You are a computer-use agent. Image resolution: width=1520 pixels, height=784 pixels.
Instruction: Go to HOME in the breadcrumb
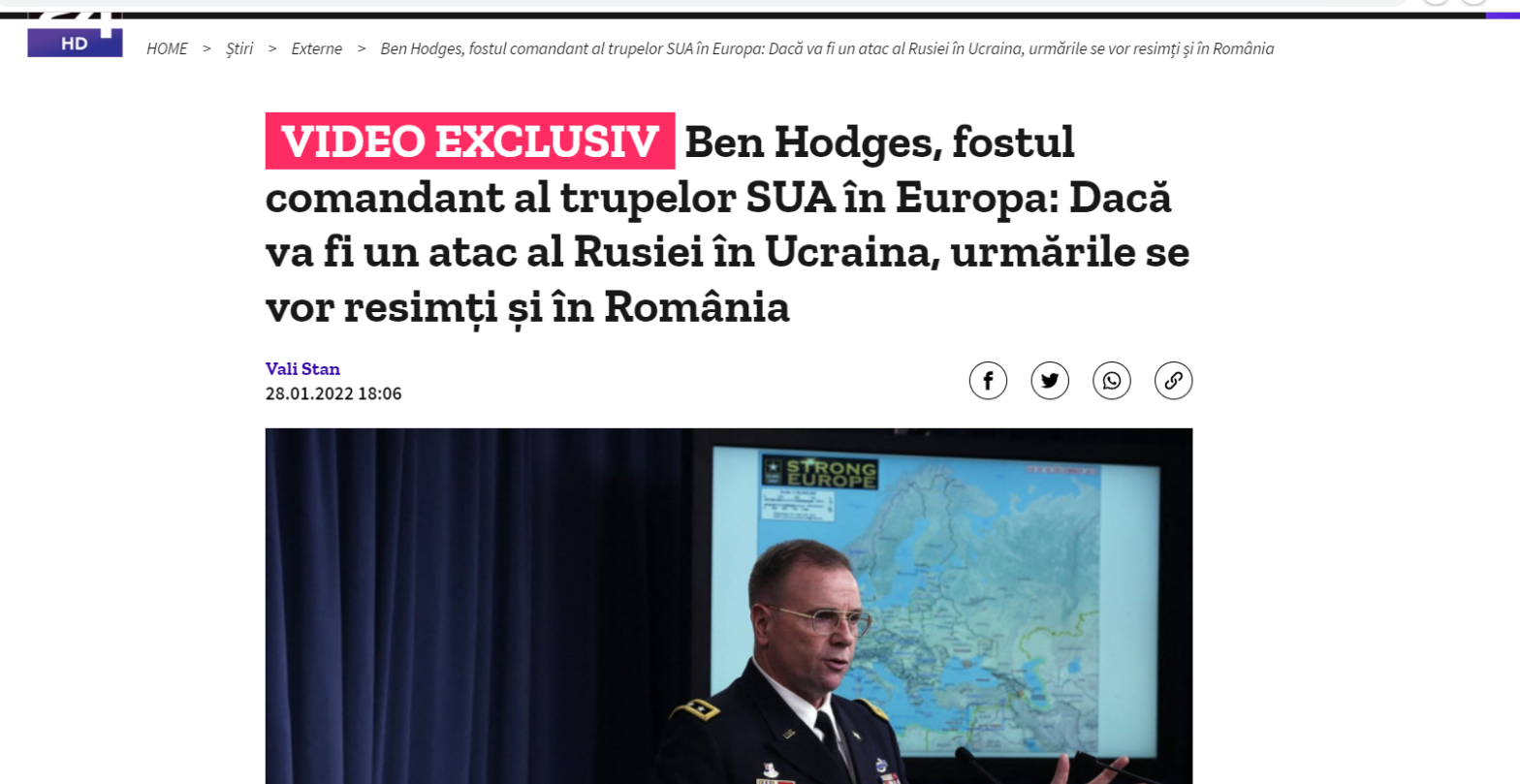coord(167,48)
